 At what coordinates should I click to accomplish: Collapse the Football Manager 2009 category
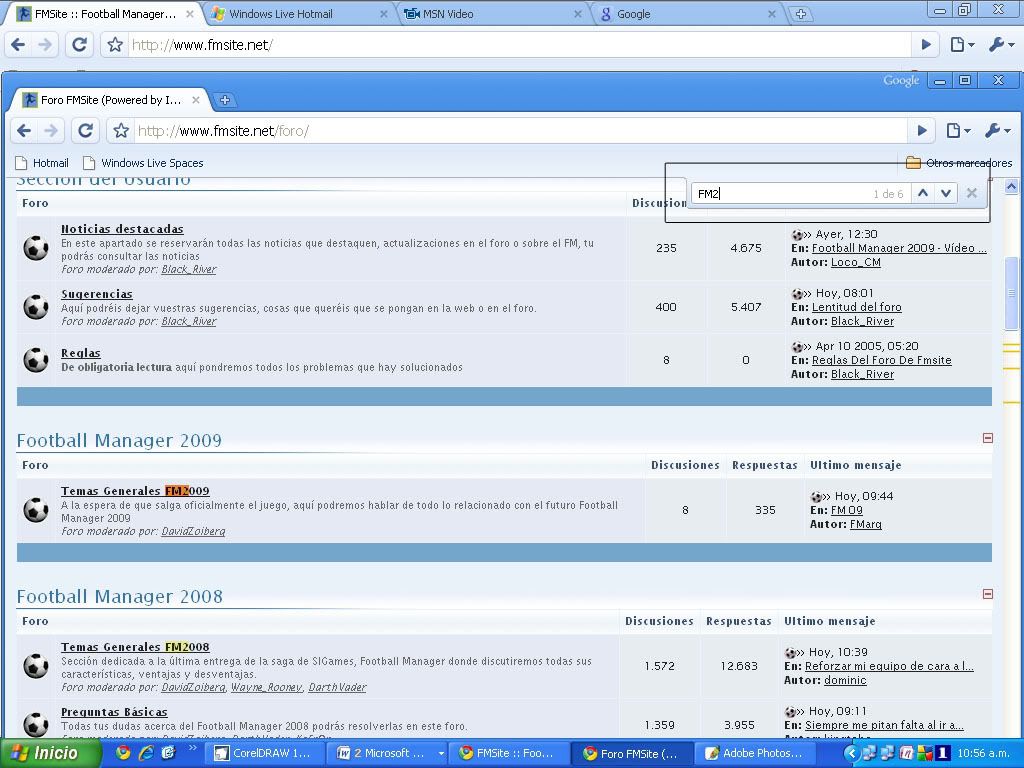tap(987, 438)
